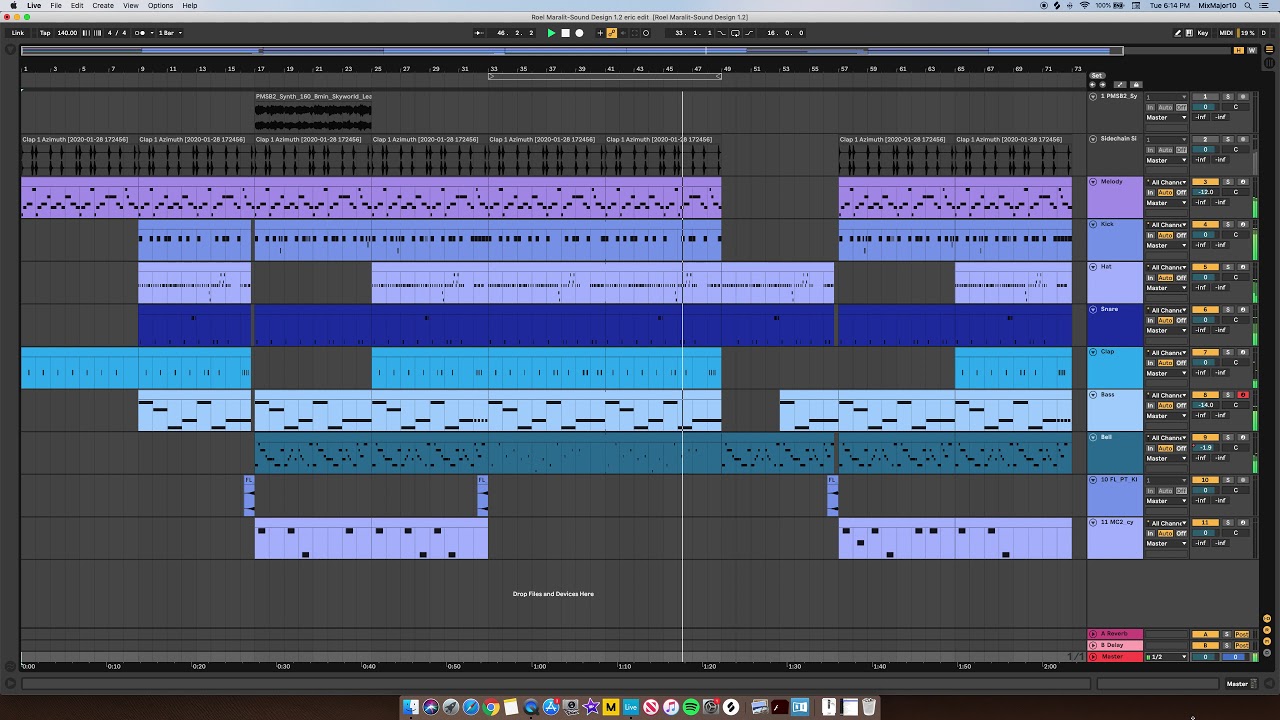Viewport: 1280px width, 720px height.
Task: Select the A Reverb return track
Action: 1115,634
